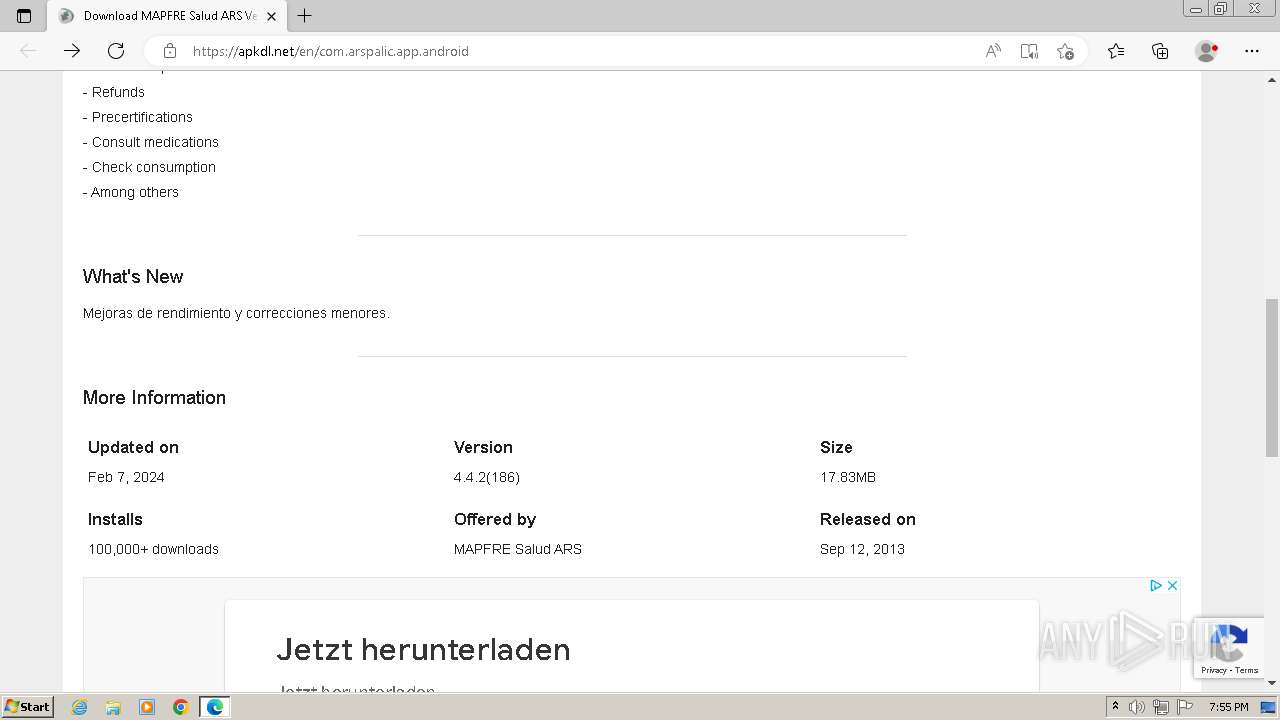
Task: Close the Download MAPFRE Salud ARS tab
Action: point(271,16)
